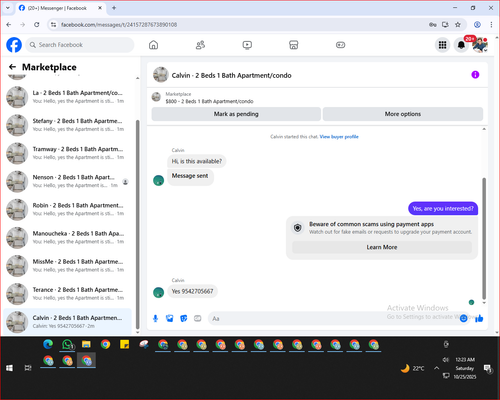The image size is (500, 400).
Task: Click More options button
Action: (x=403, y=114)
